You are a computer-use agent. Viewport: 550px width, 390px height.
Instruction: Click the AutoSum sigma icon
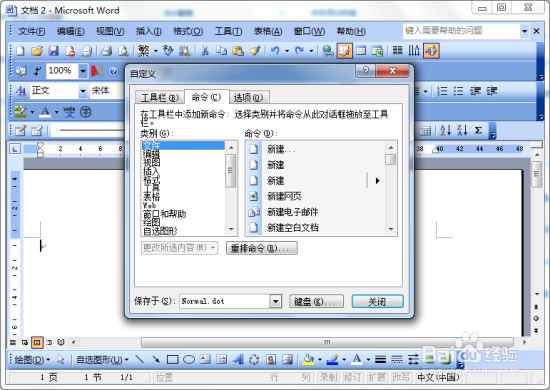[478, 130]
